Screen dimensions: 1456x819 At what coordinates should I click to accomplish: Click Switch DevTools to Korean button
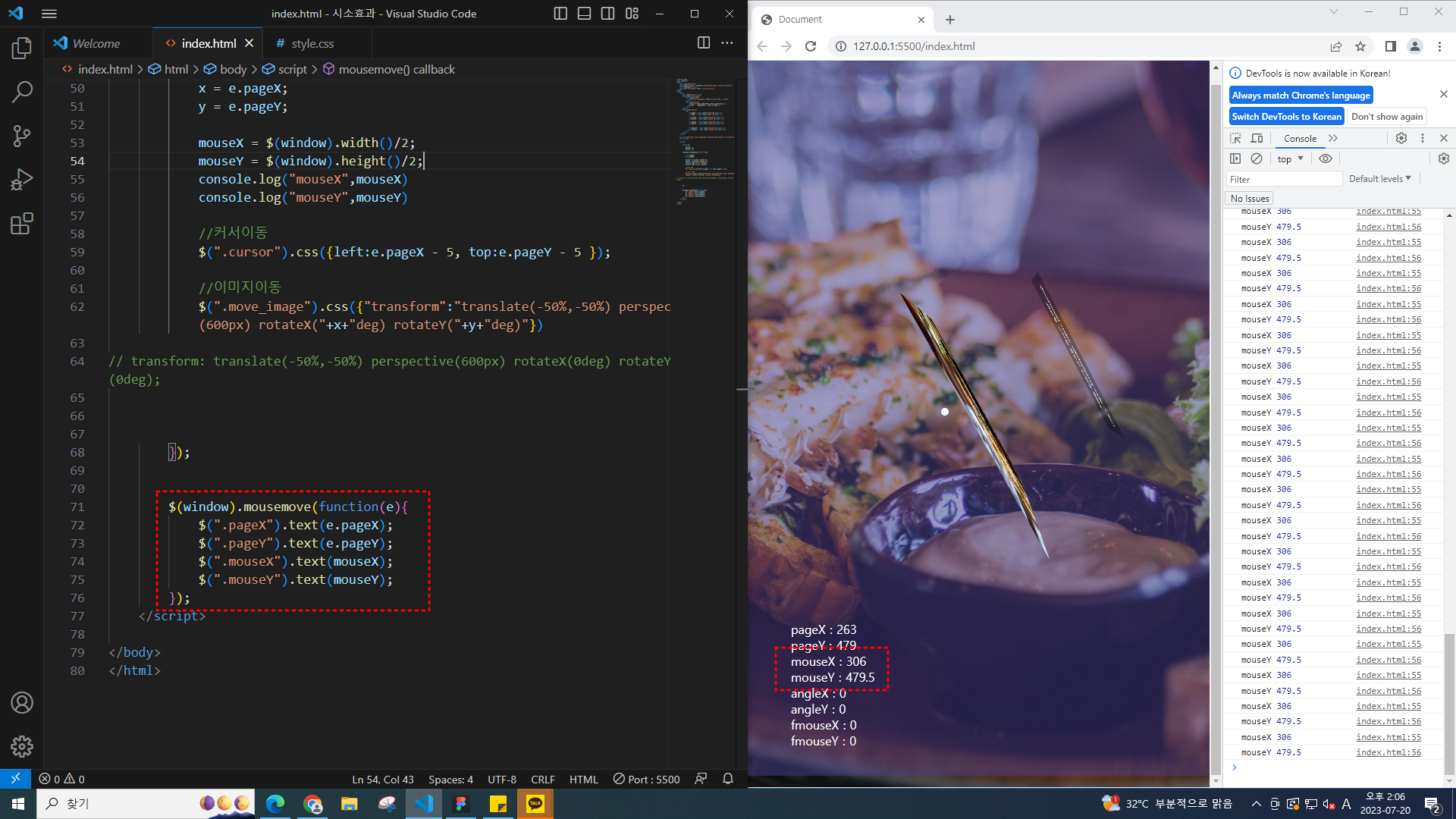point(1286,116)
